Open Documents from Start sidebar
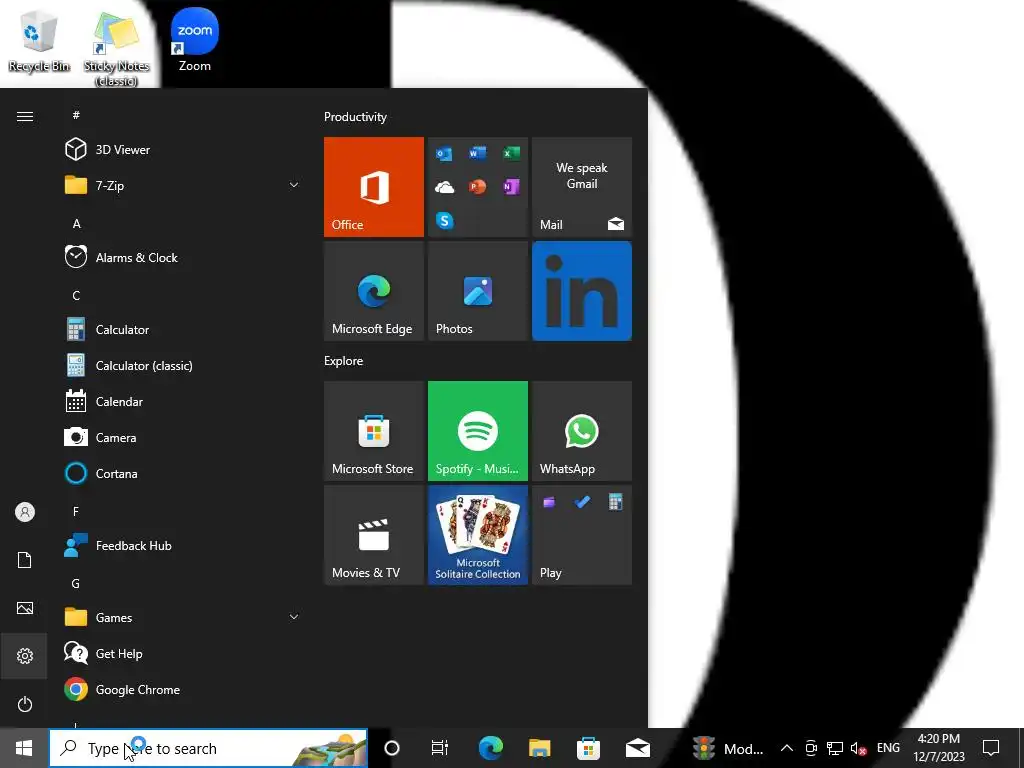Image resolution: width=1024 pixels, height=768 pixels. click(x=25, y=560)
